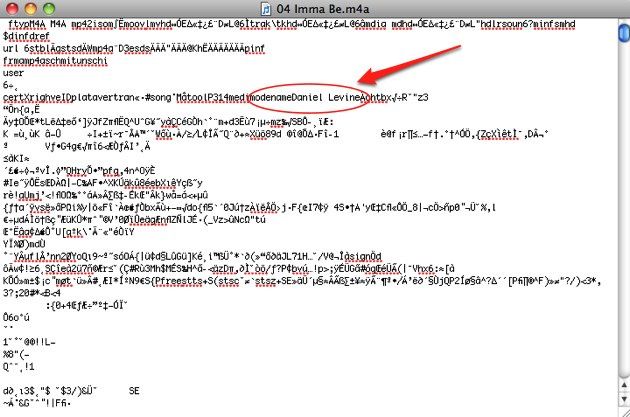This screenshot has width=630, height=417.
Task: Click the window resize grip corner
Action: coord(624,412)
